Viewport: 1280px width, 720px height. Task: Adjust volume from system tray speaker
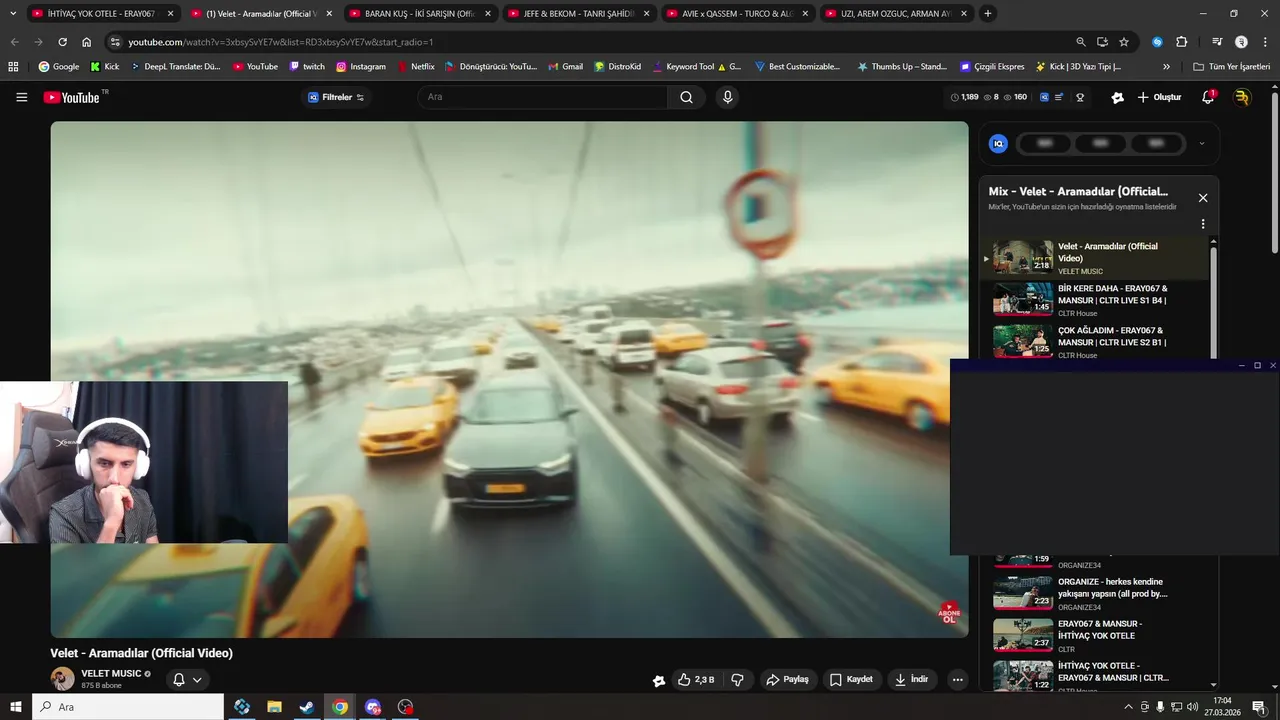click(x=1192, y=707)
